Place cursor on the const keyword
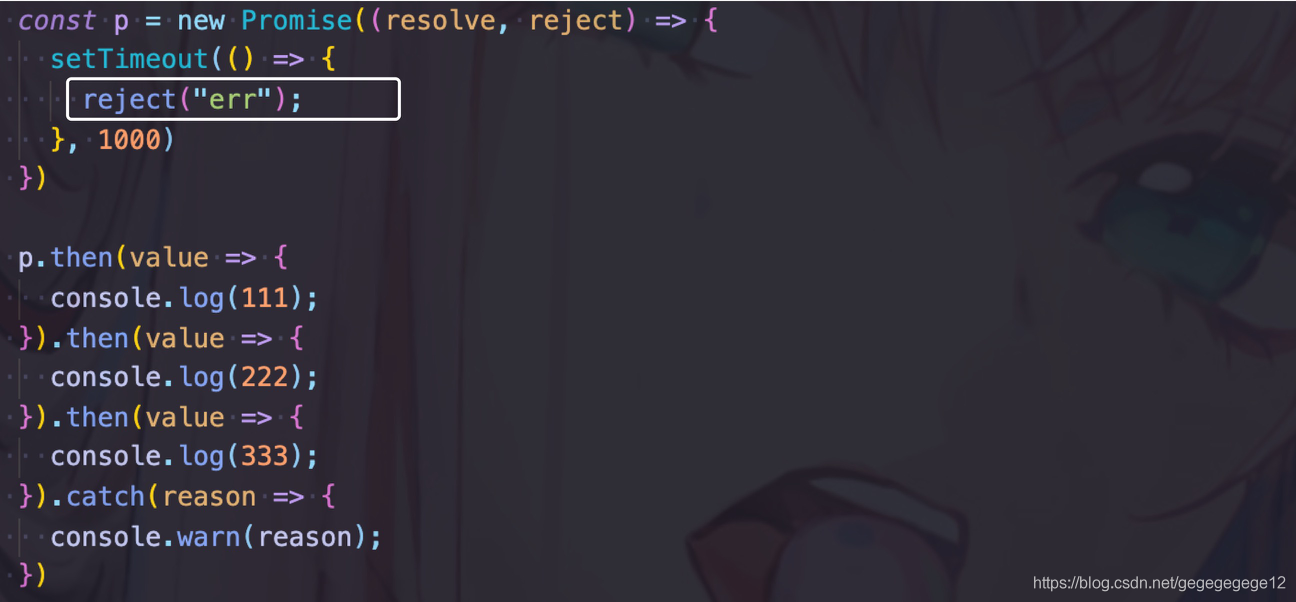Image resolution: width=1296 pixels, height=602 pixels. (58, 20)
